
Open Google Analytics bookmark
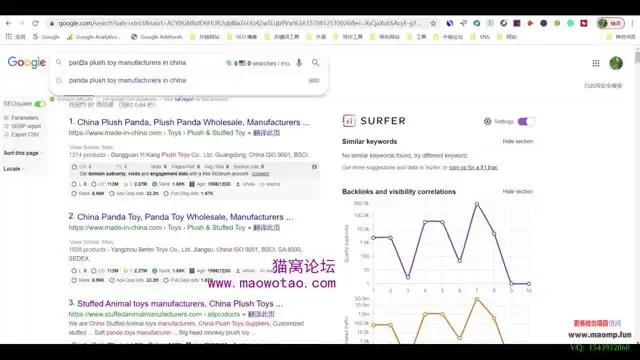(93, 37)
